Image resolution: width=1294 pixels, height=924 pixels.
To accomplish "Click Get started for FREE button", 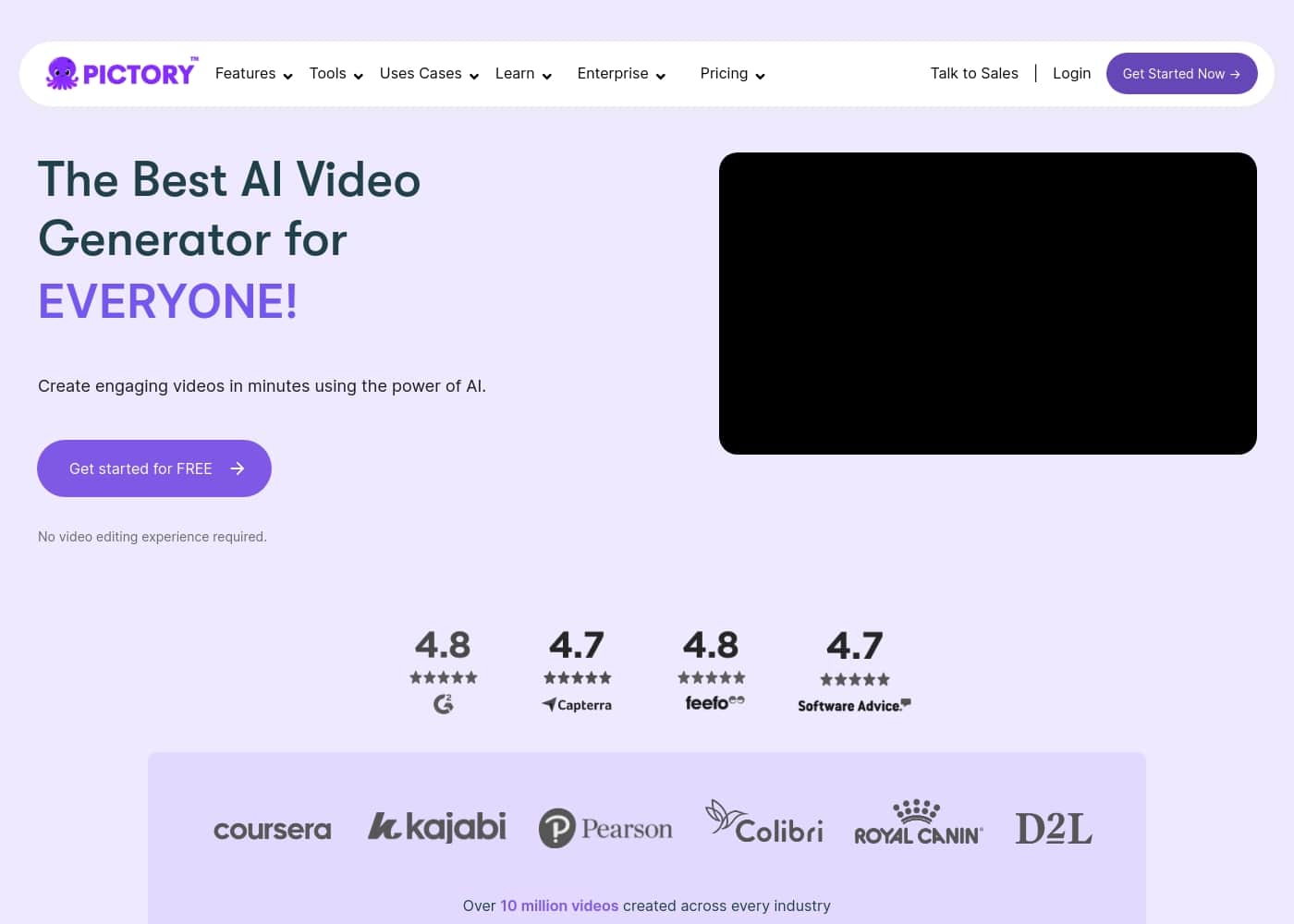I will click(154, 468).
